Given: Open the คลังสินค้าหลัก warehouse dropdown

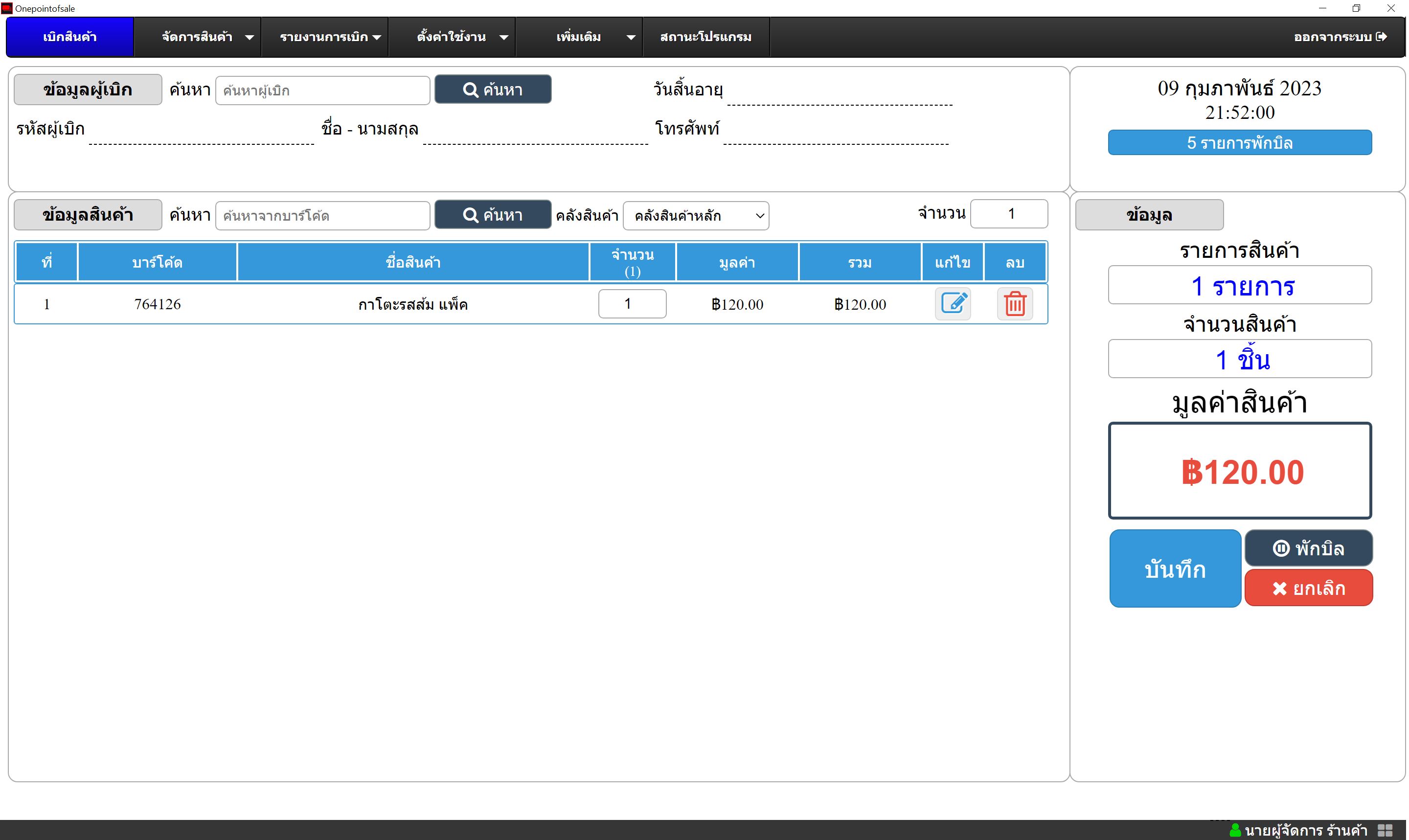Looking at the screenshot, I should [x=697, y=216].
